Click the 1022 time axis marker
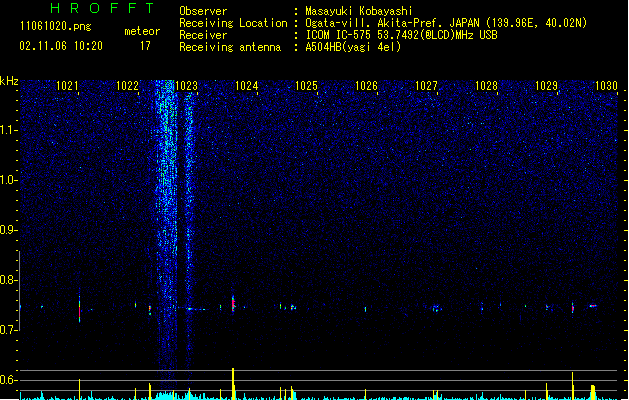 (127, 86)
